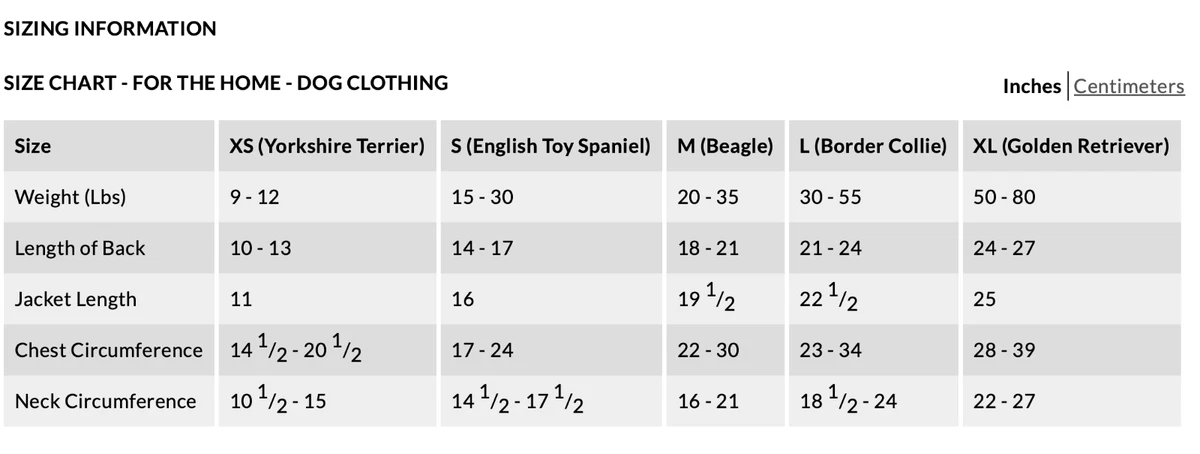This screenshot has width=1200, height=454.
Task: Click the XL weight cell 50 - 80
Action: (x=1004, y=197)
